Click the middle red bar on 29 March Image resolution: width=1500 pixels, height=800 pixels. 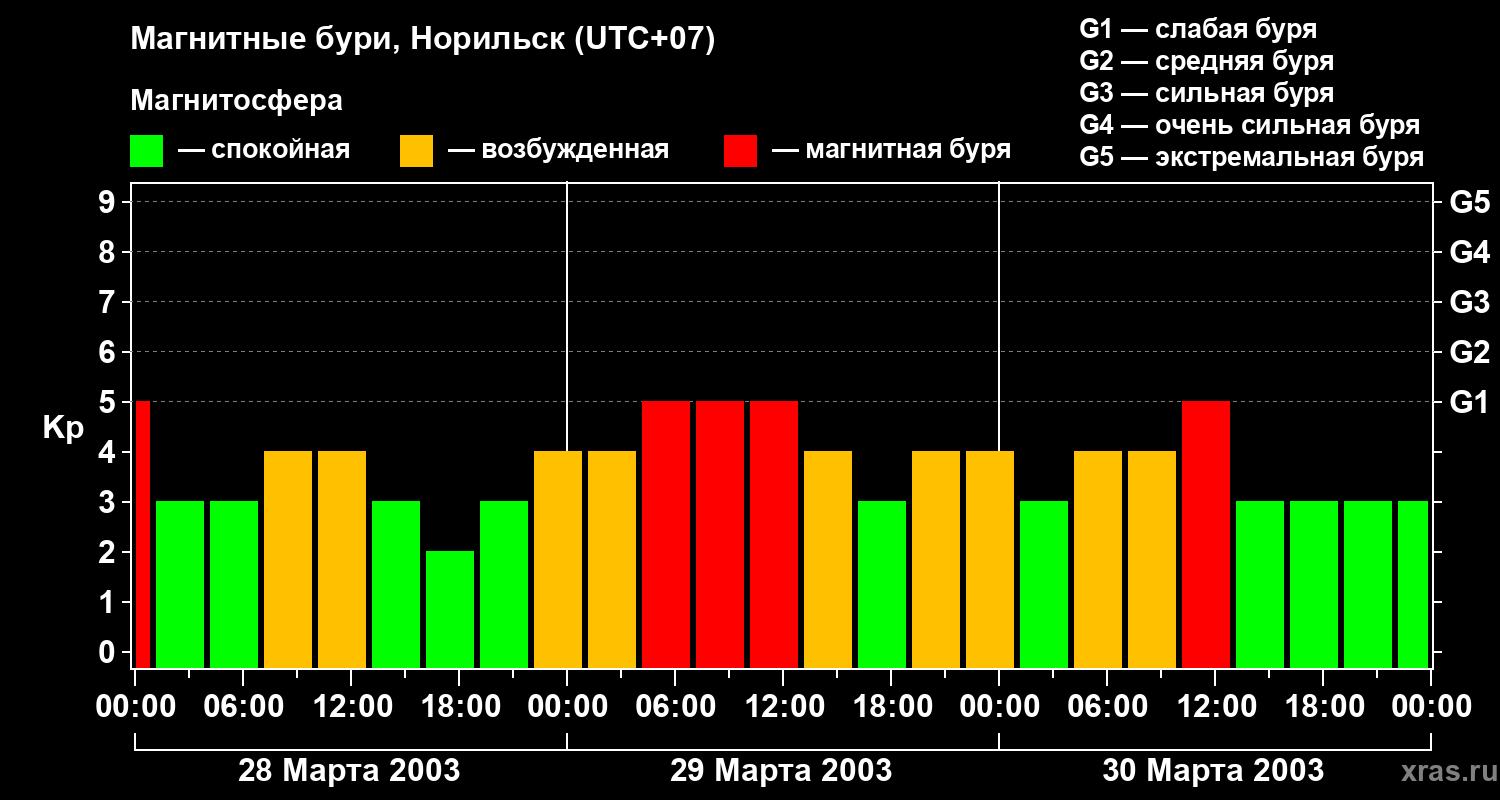[x=720, y=534]
